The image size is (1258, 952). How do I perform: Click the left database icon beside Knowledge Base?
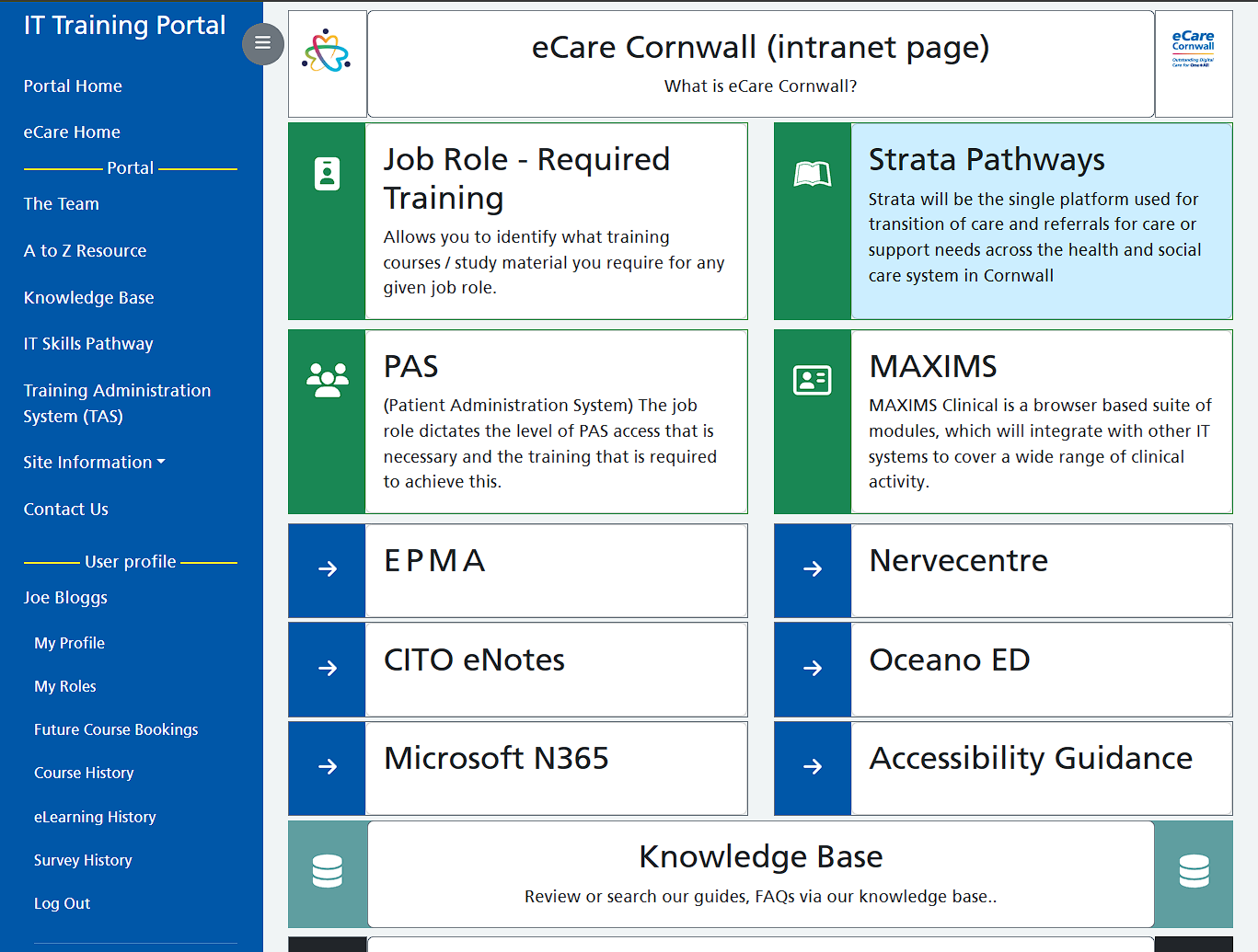pos(328,871)
